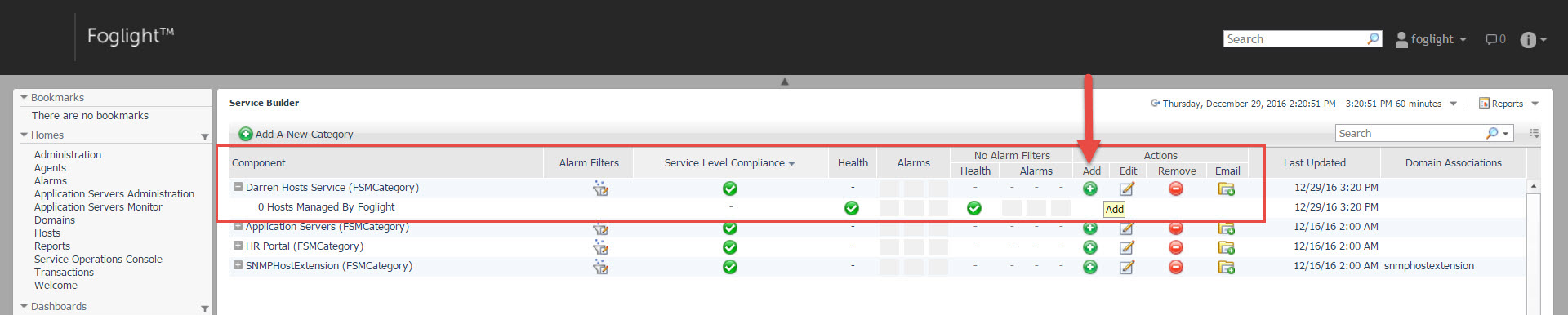Click the Add icon for Darren Hosts Service
The height and width of the screenshot is (315, 1568).
[1090, 189]
